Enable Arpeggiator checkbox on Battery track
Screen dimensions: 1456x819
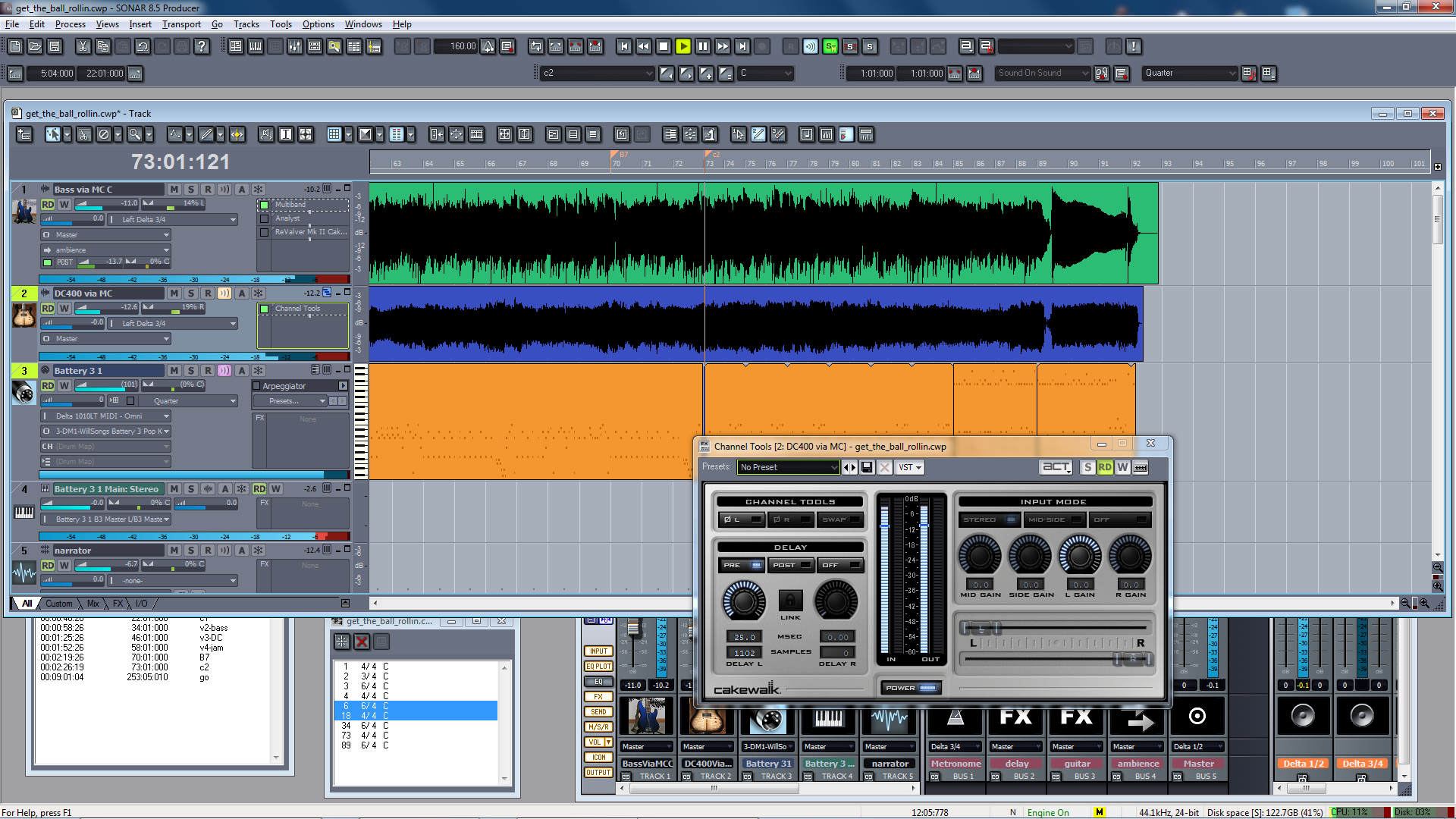pyautogui.click(x=256, y=386)
